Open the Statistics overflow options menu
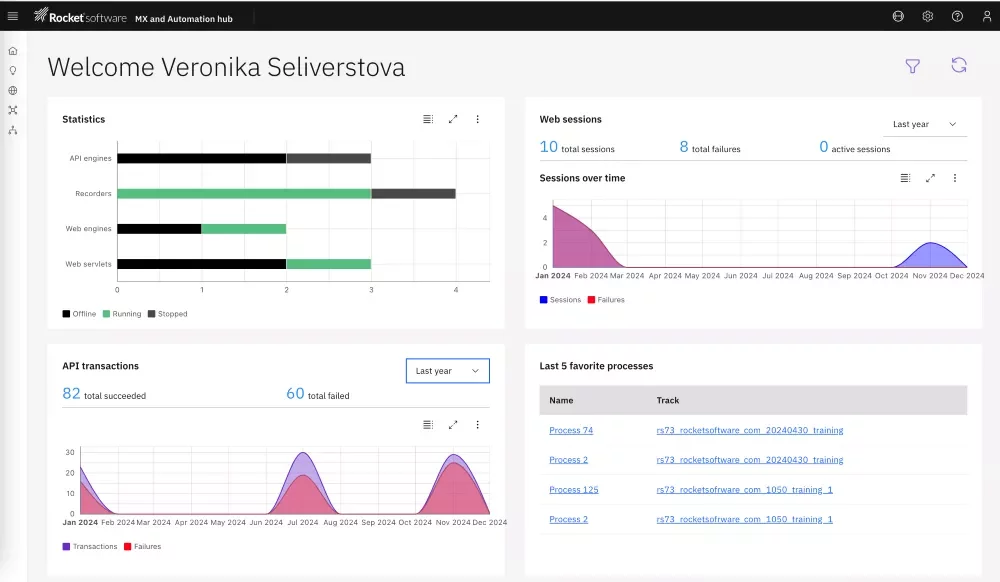The width and height of the screenshot is (1000, 582). coord(478,119)
